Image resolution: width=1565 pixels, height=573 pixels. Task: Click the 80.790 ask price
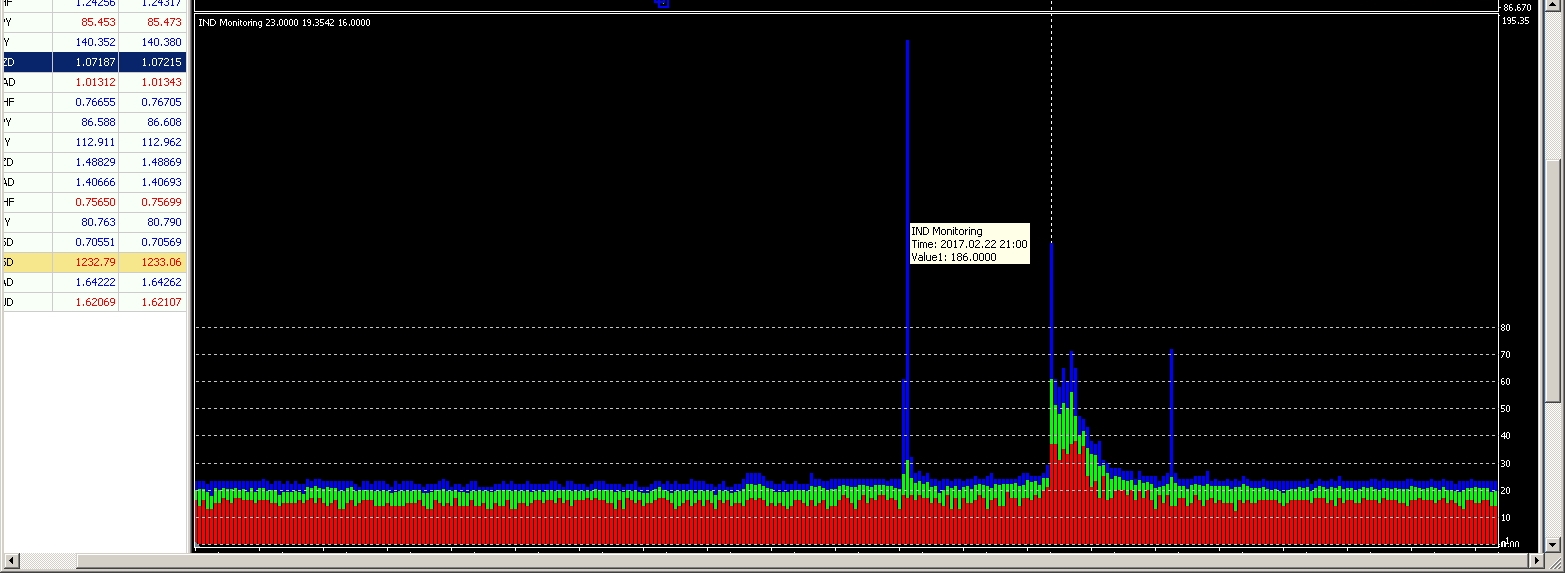point(153,222)
